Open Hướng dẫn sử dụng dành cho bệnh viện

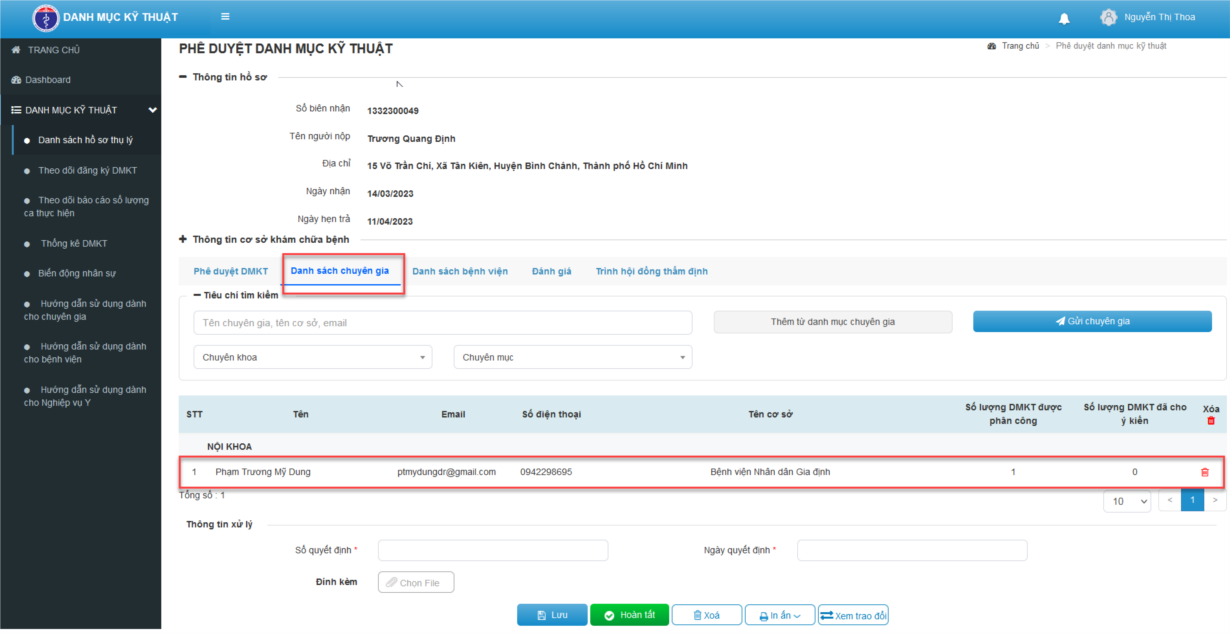(x=86, y=352)
